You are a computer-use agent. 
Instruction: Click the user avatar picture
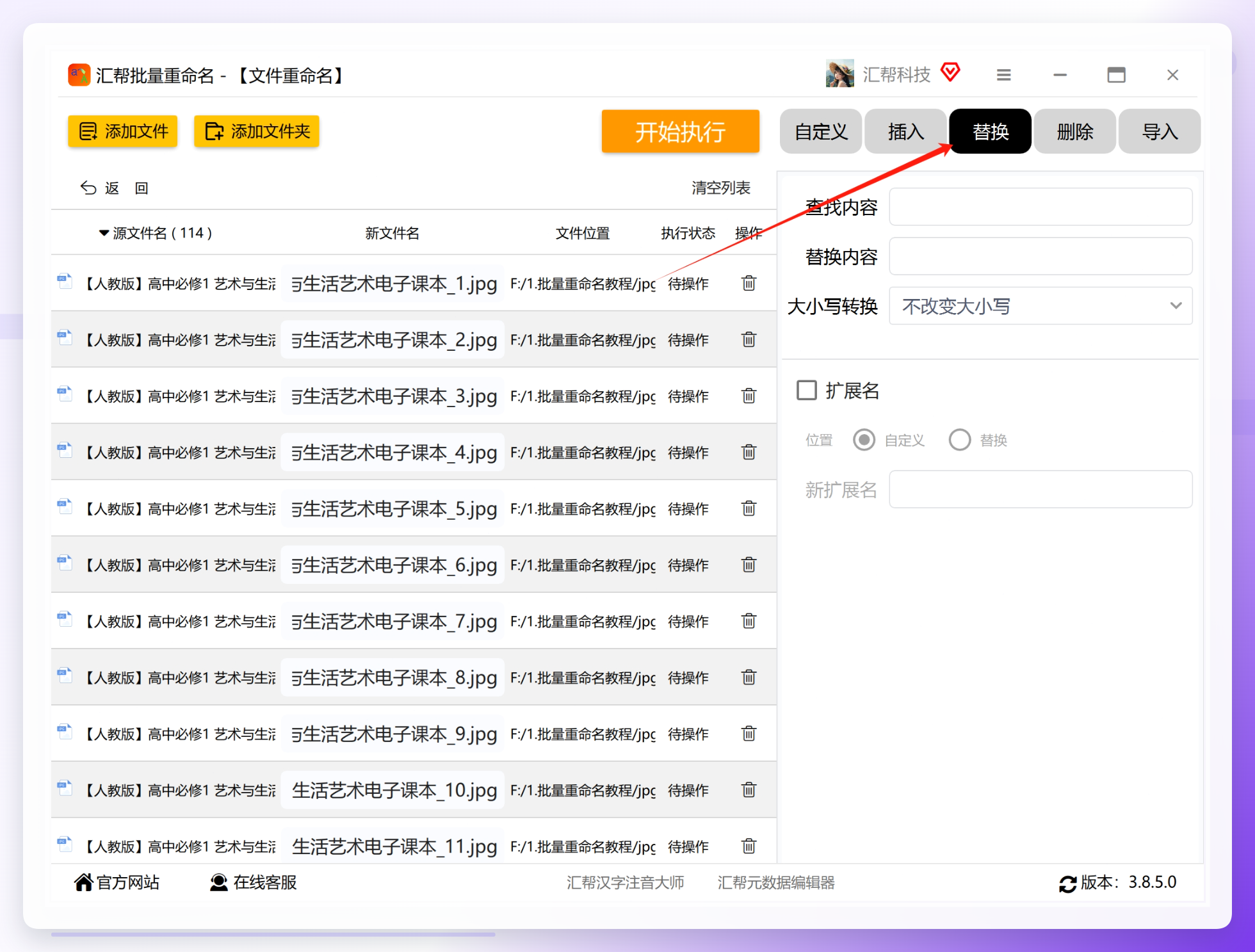(839, 74)
